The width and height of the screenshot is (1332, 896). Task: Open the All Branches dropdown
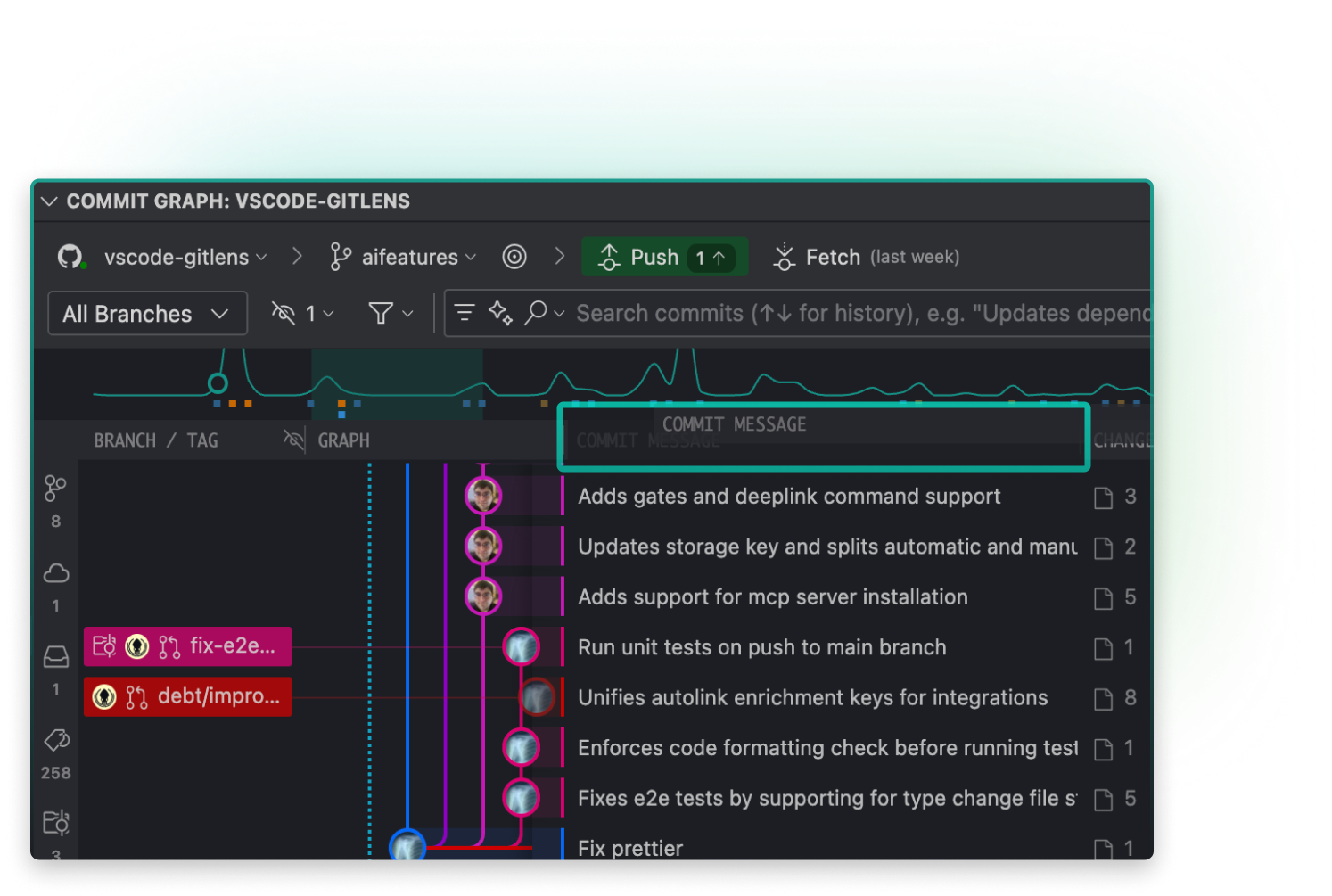click(x=146, y=313)
